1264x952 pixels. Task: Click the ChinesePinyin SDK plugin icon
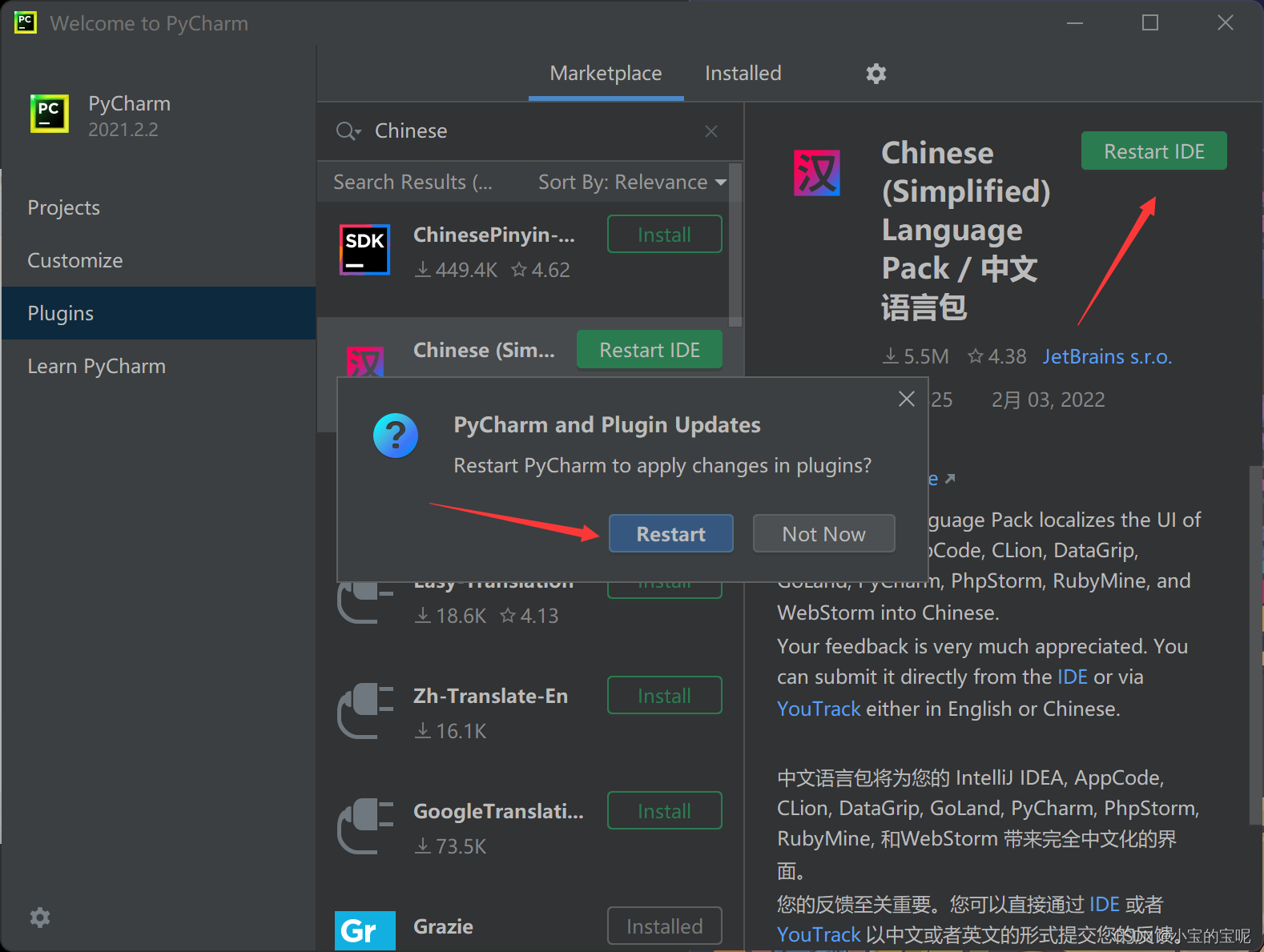pyautogui.click(x=364, y=250)
